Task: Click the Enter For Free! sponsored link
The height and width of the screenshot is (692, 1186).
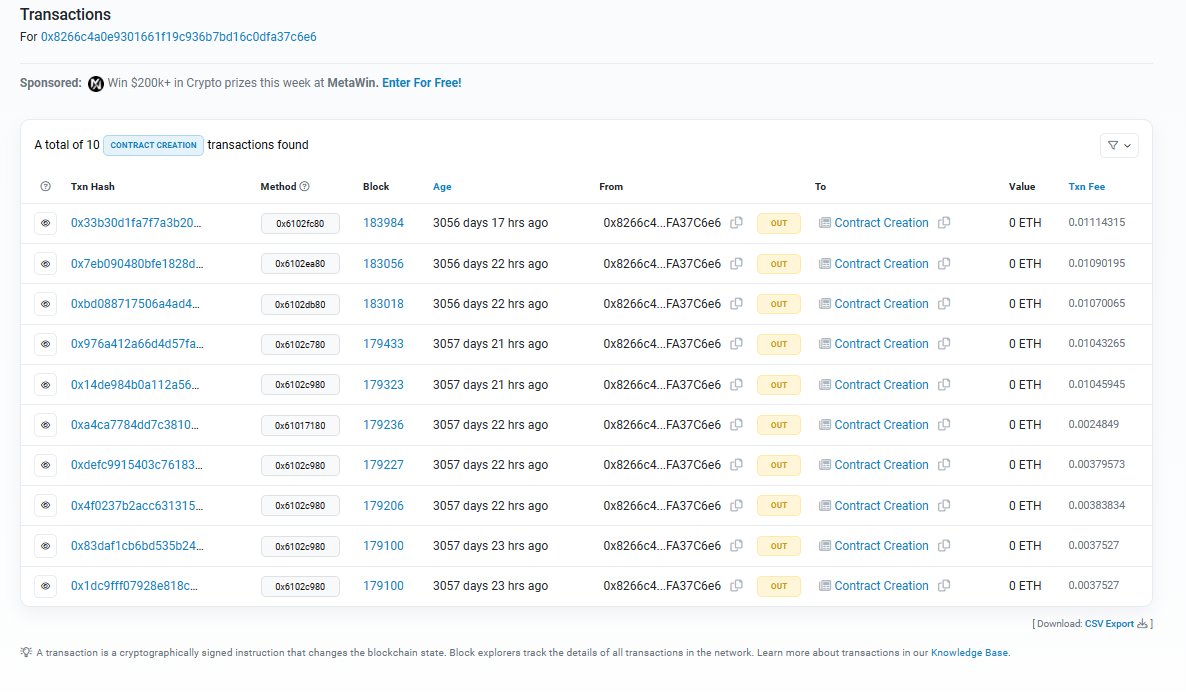Action: click(x=421, y=83)
